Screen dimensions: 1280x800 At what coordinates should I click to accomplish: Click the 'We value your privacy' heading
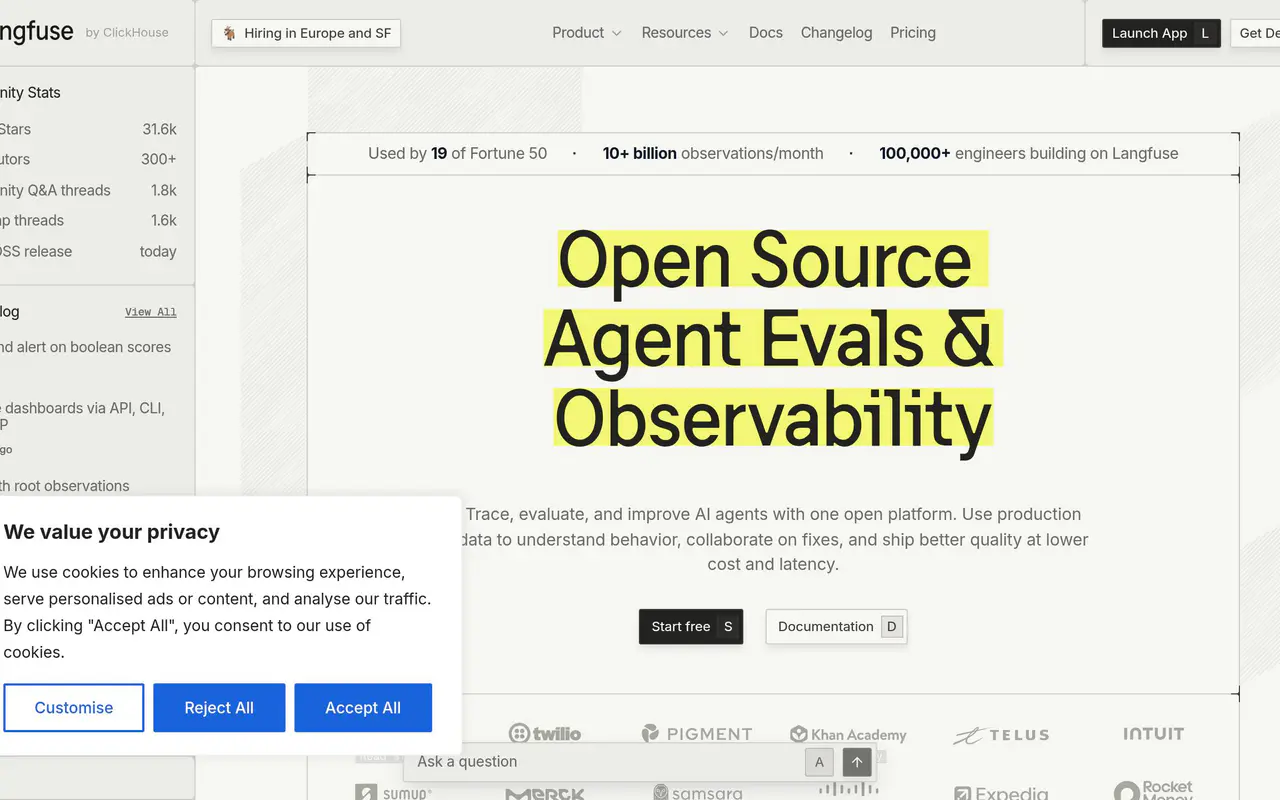[112, 532]
